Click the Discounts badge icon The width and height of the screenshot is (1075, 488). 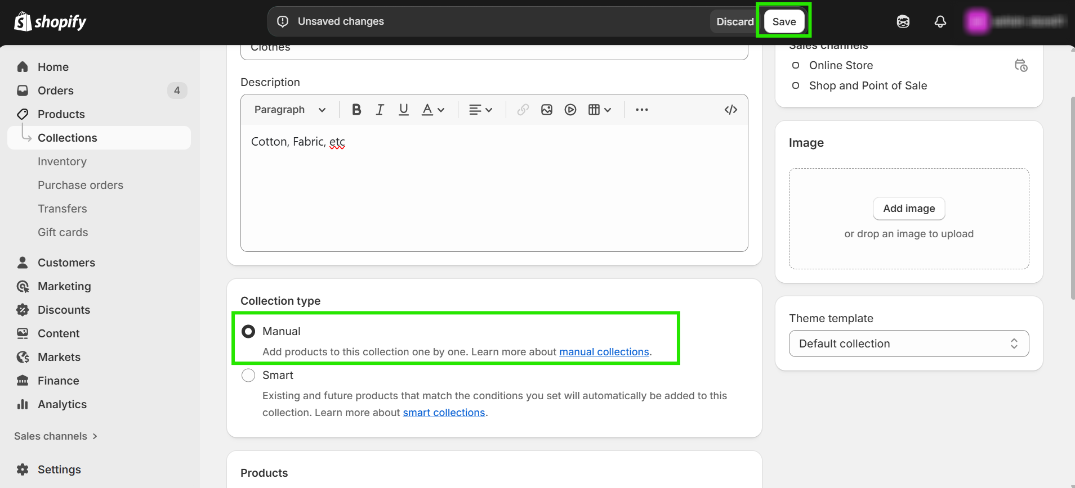[23, 310]
